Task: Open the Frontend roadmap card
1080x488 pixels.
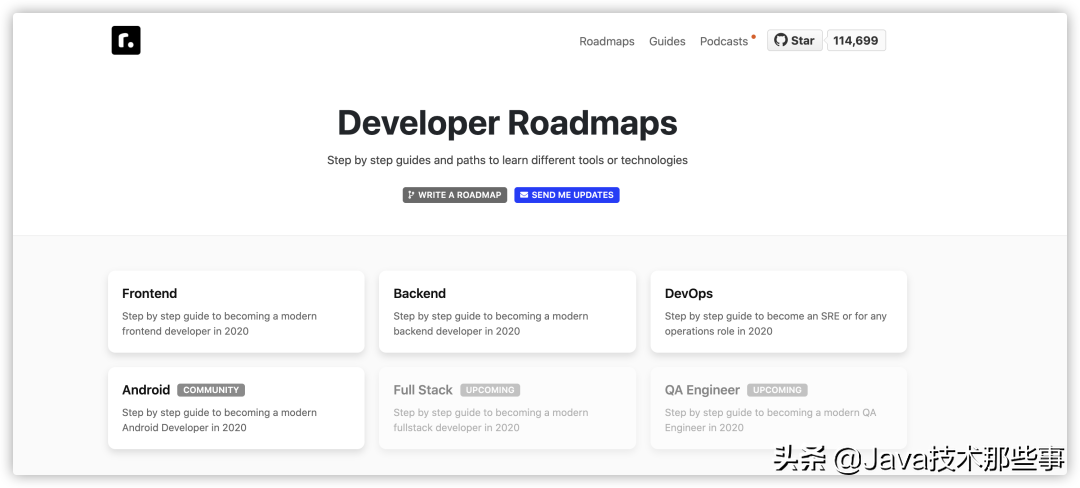Action: [x=236, y=312]
